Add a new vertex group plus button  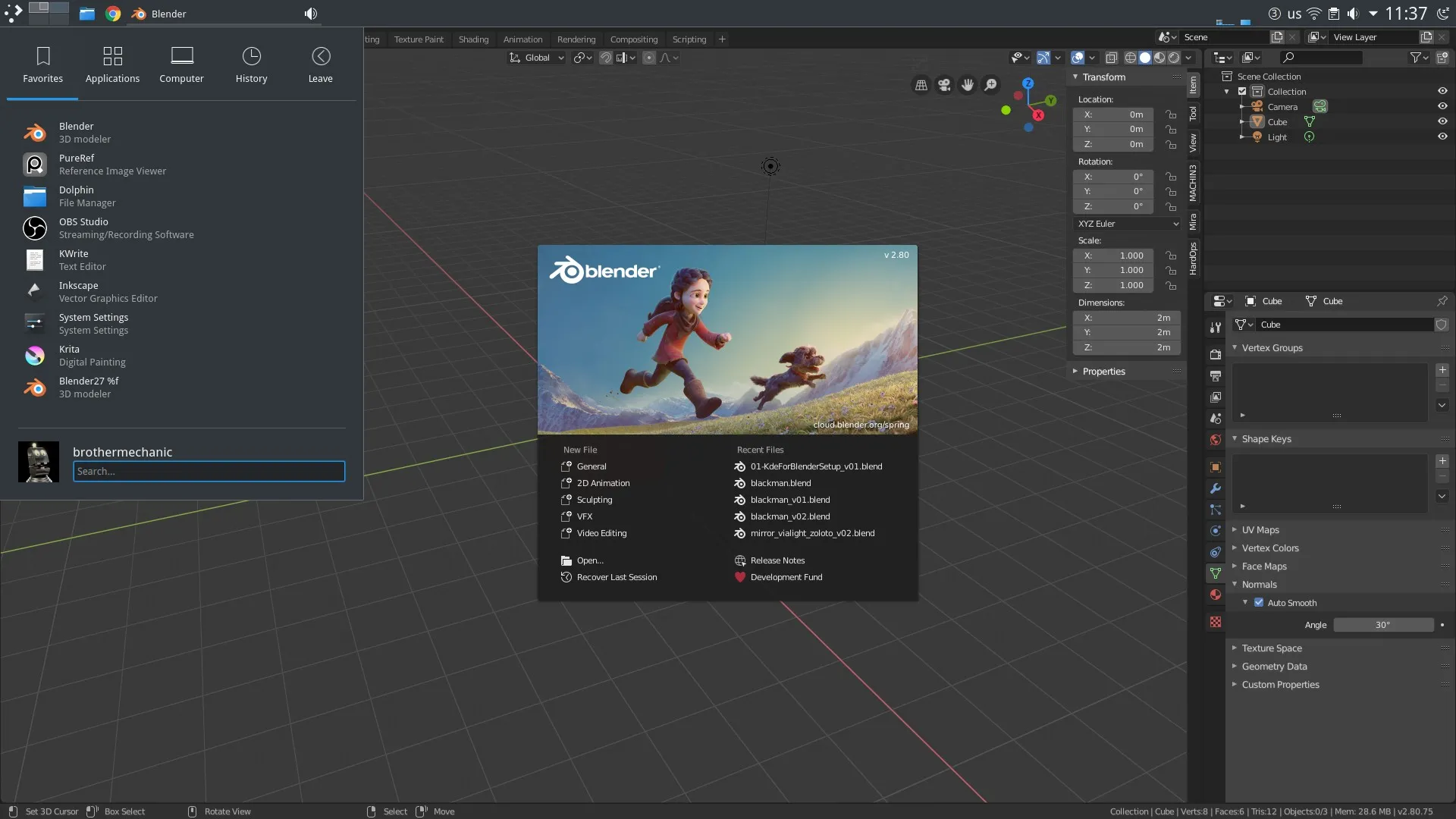point(1442,370)
